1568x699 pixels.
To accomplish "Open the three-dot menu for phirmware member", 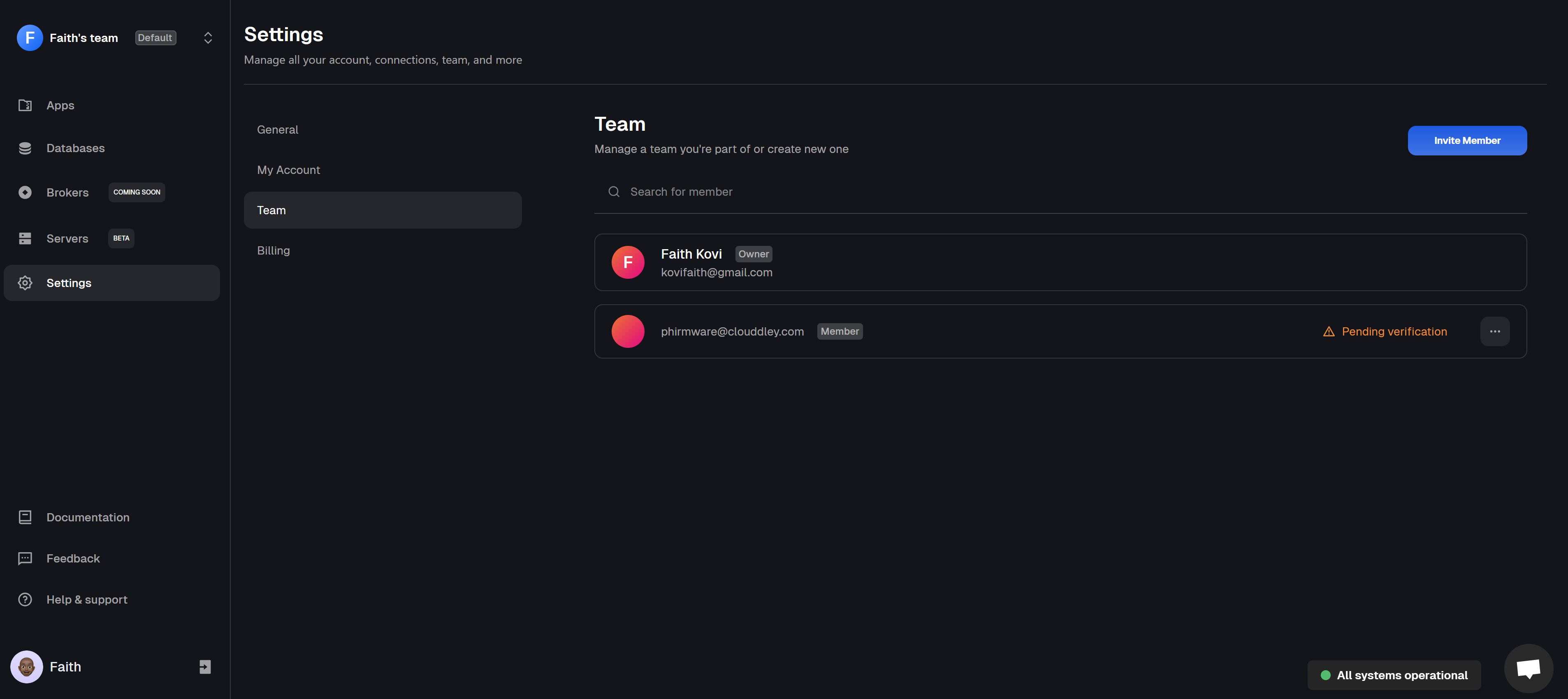I will point(1494,331).
